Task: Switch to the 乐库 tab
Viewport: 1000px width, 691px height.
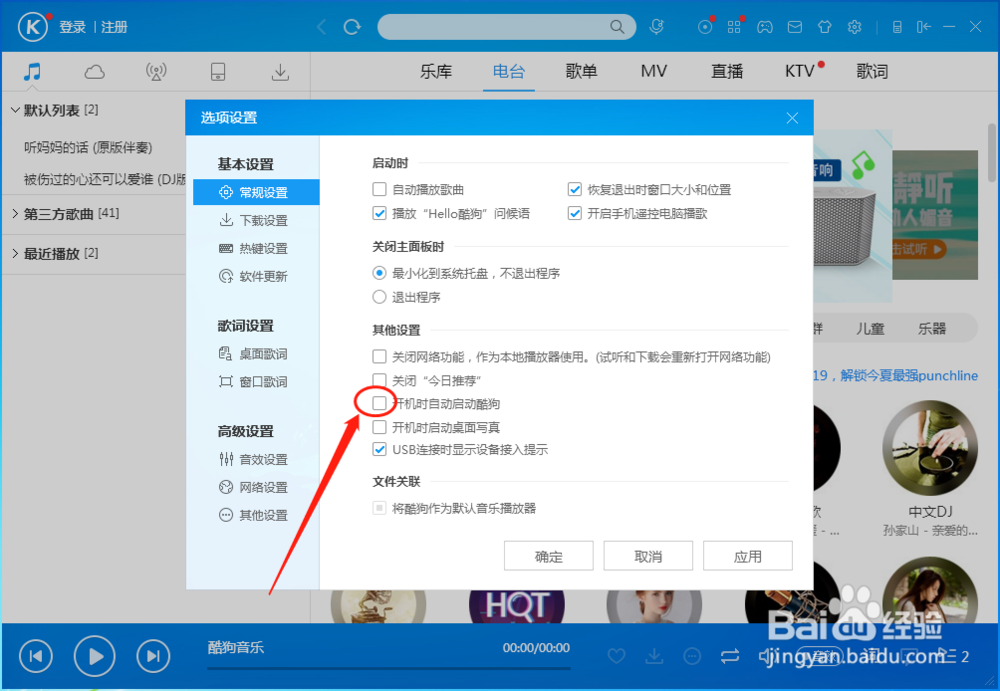Action: point(436,71)
